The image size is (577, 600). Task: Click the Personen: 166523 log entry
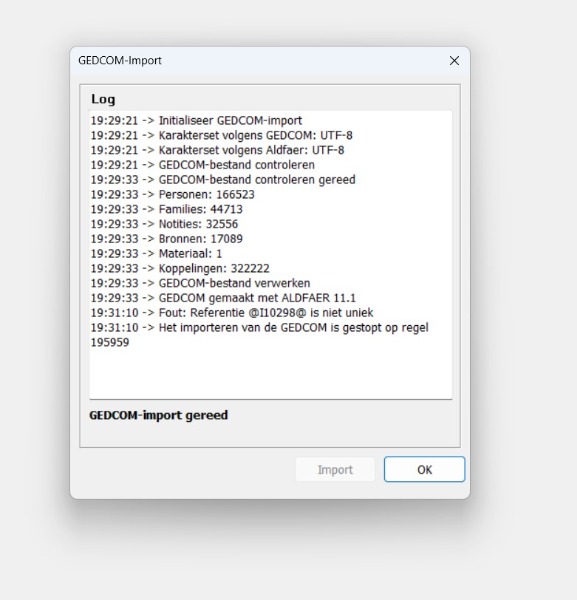pyautogui.click(x=173, y=194)
